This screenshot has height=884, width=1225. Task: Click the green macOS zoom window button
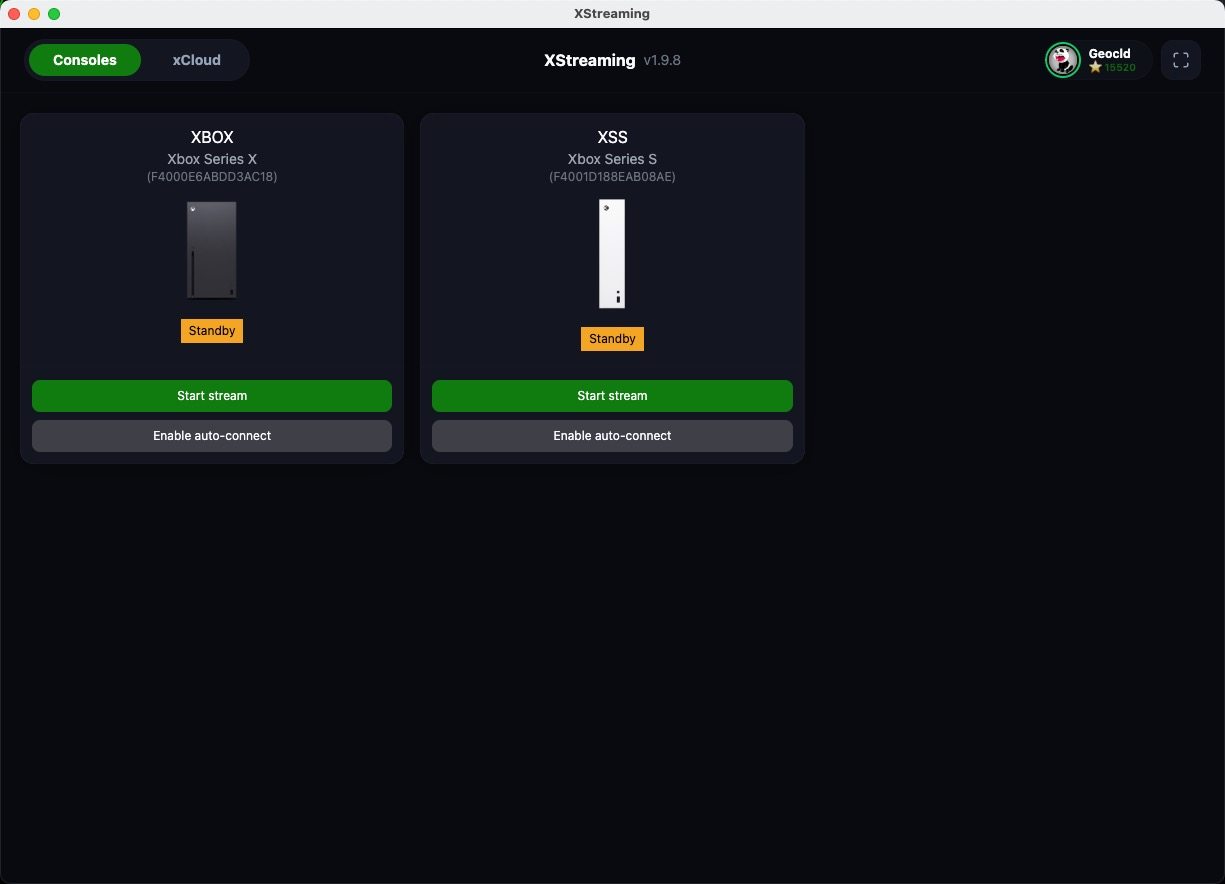[x=54, y=14]
